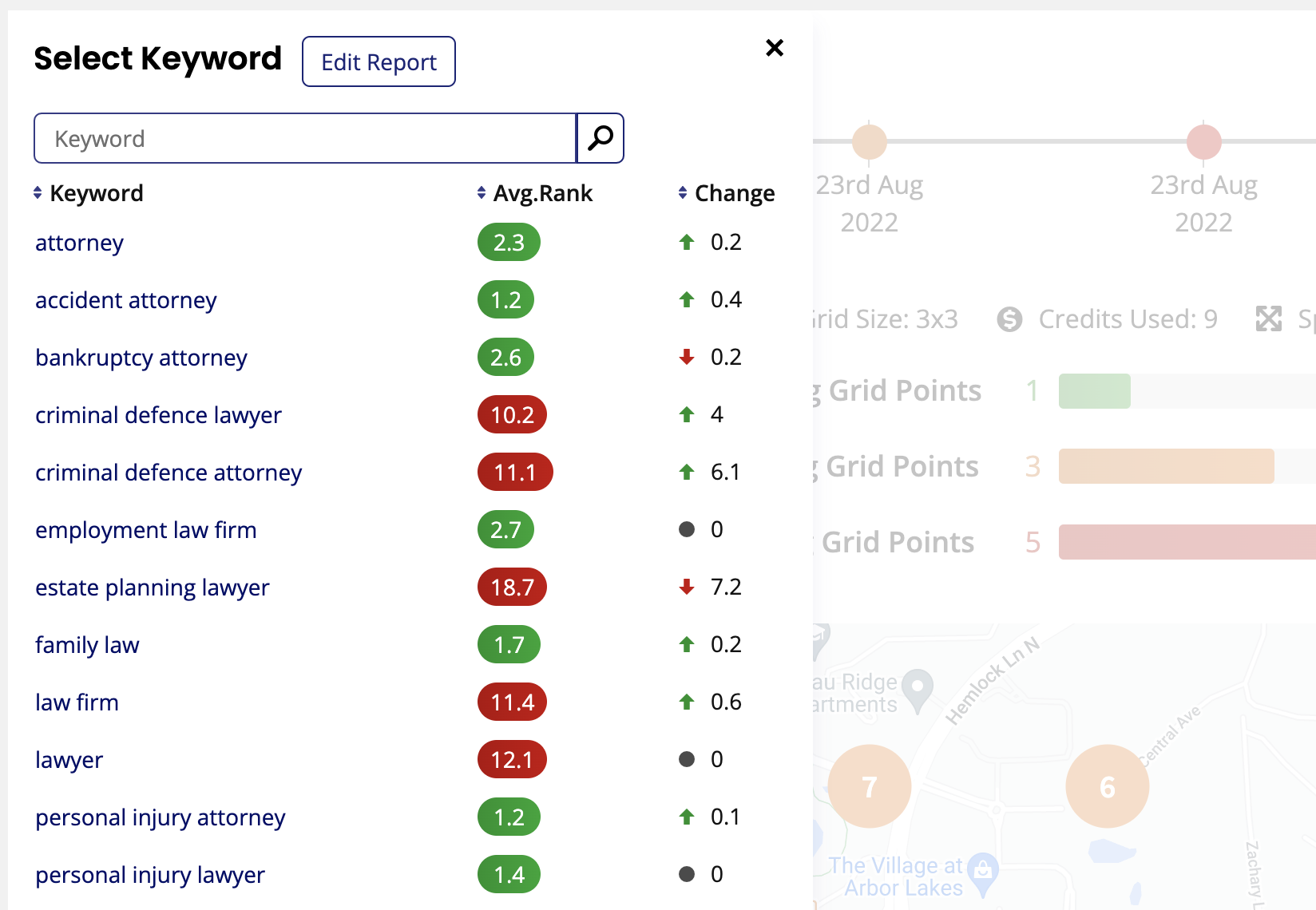Click the green up arrow next to attorney
The image size is (1316, 910).
tap(686, 242)
